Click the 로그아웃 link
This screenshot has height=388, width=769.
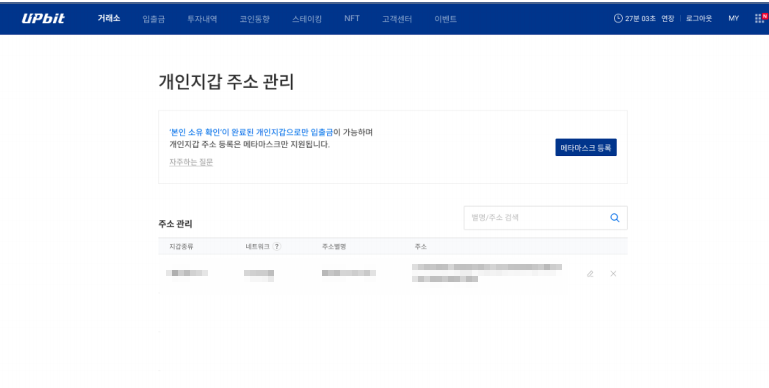point(699,19)
